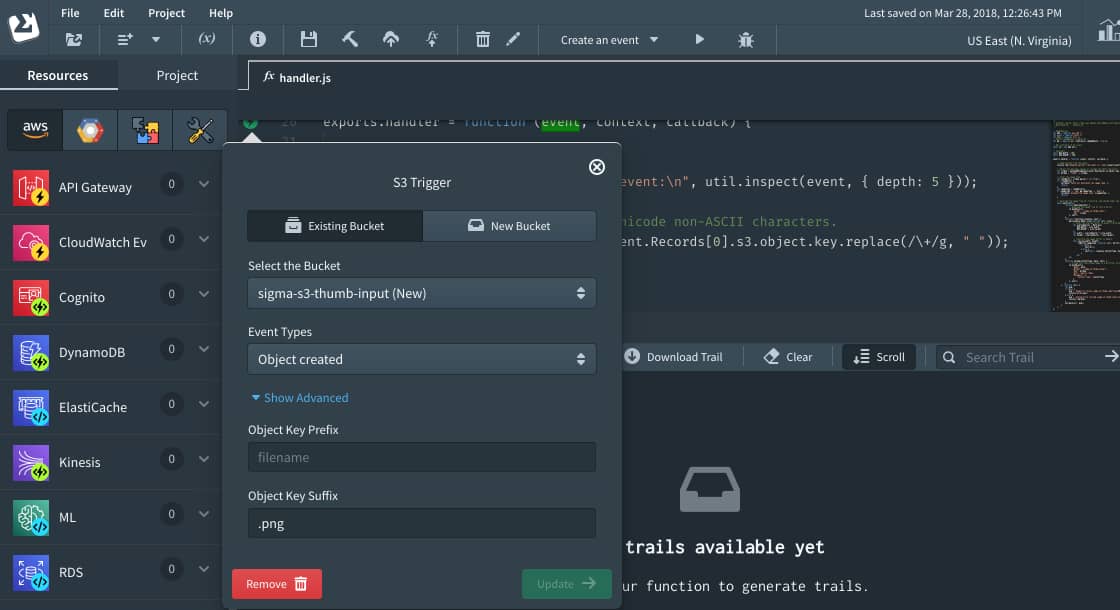Viewport: 1120px width, 610px height.
Task: Click the CloudWatch Ev resource icon
Action: pyautogui.click(x=31, y=242)
